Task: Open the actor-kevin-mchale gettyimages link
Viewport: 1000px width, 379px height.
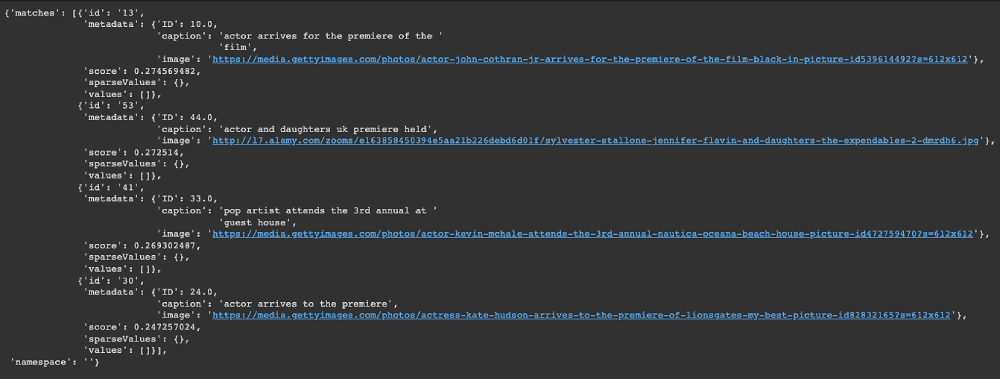Action: [592, 234]
